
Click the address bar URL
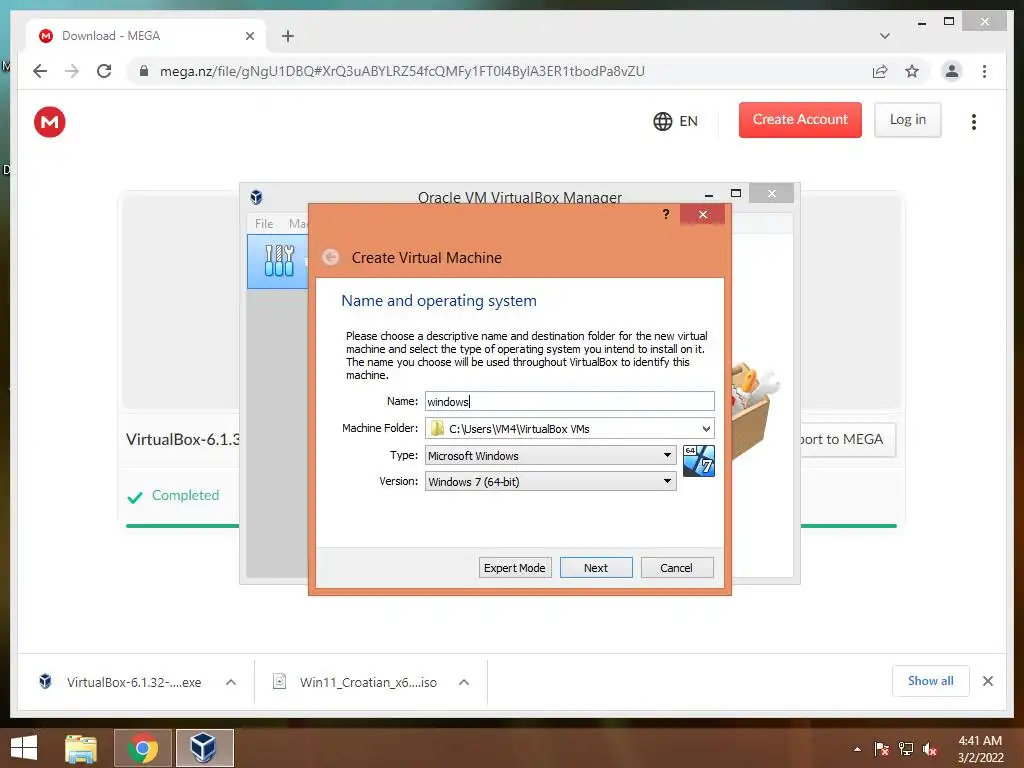point(402,71)
